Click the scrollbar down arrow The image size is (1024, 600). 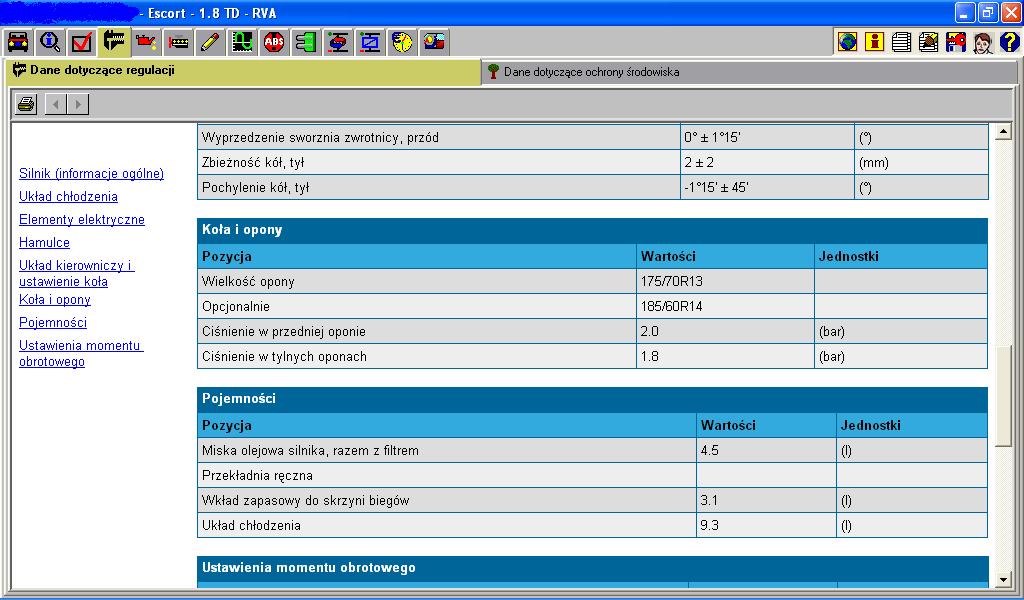[x=1004, y=579]
